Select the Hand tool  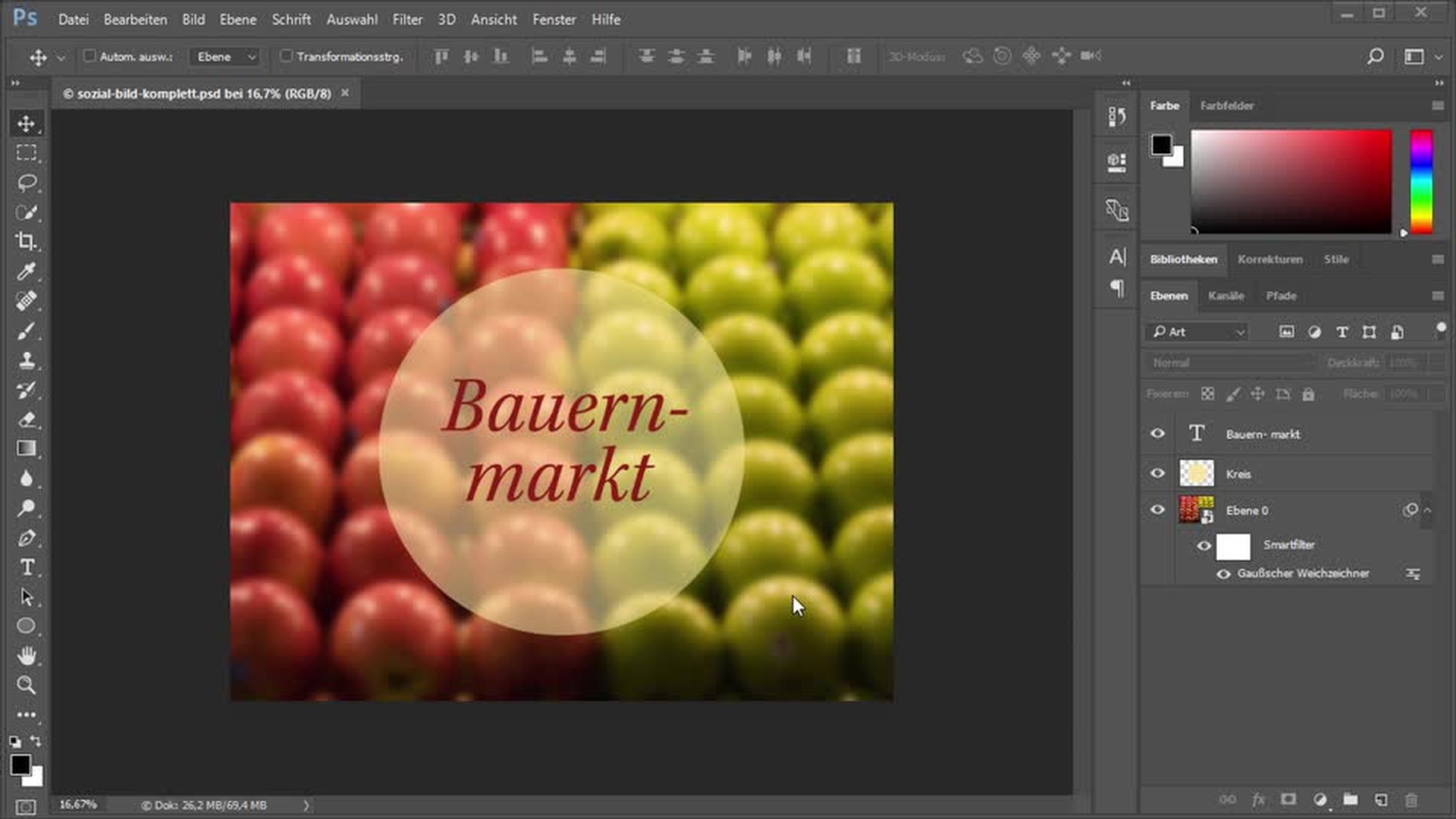point(26,655)
